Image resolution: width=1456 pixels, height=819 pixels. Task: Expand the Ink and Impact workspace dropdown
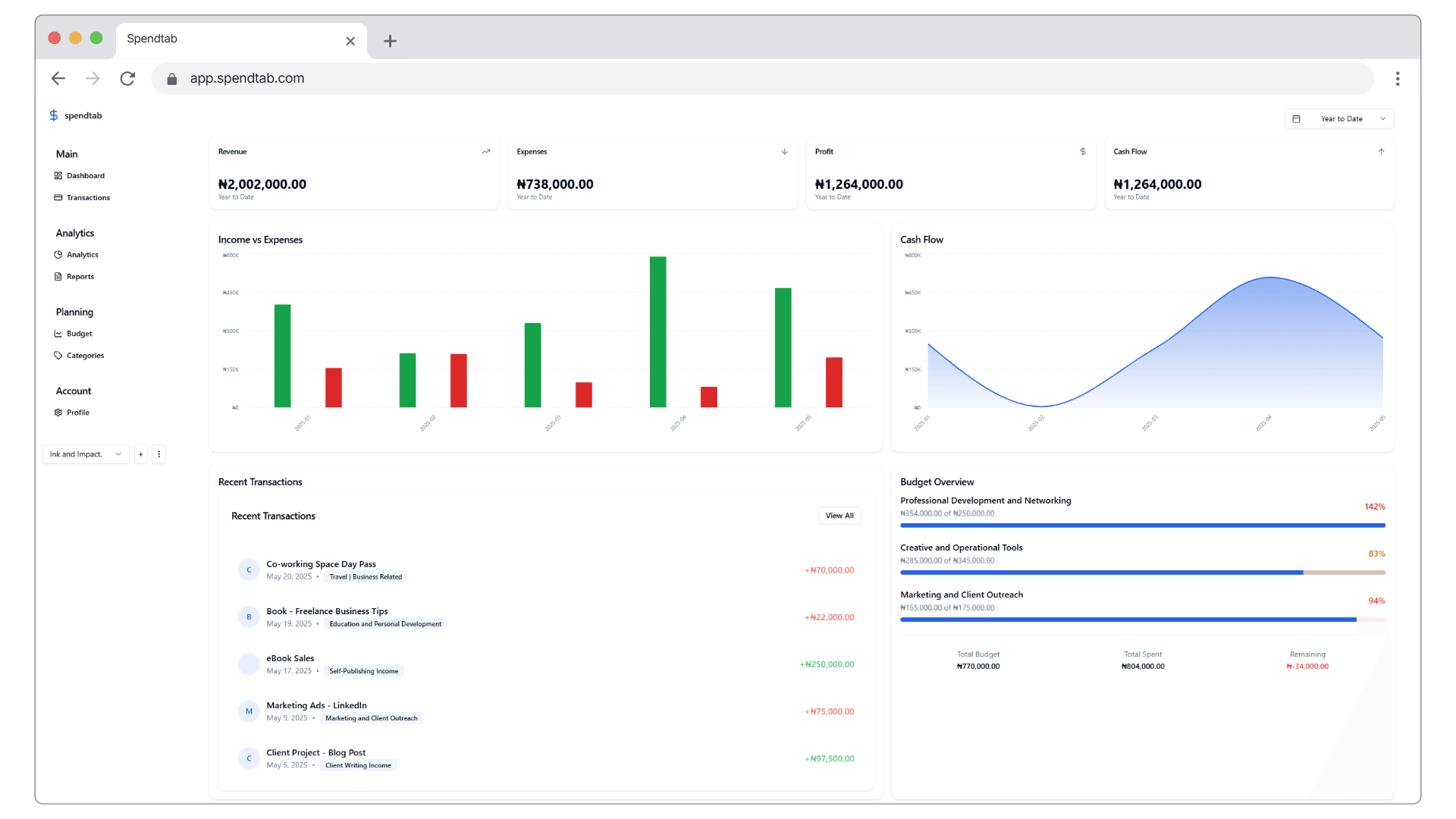86,454
